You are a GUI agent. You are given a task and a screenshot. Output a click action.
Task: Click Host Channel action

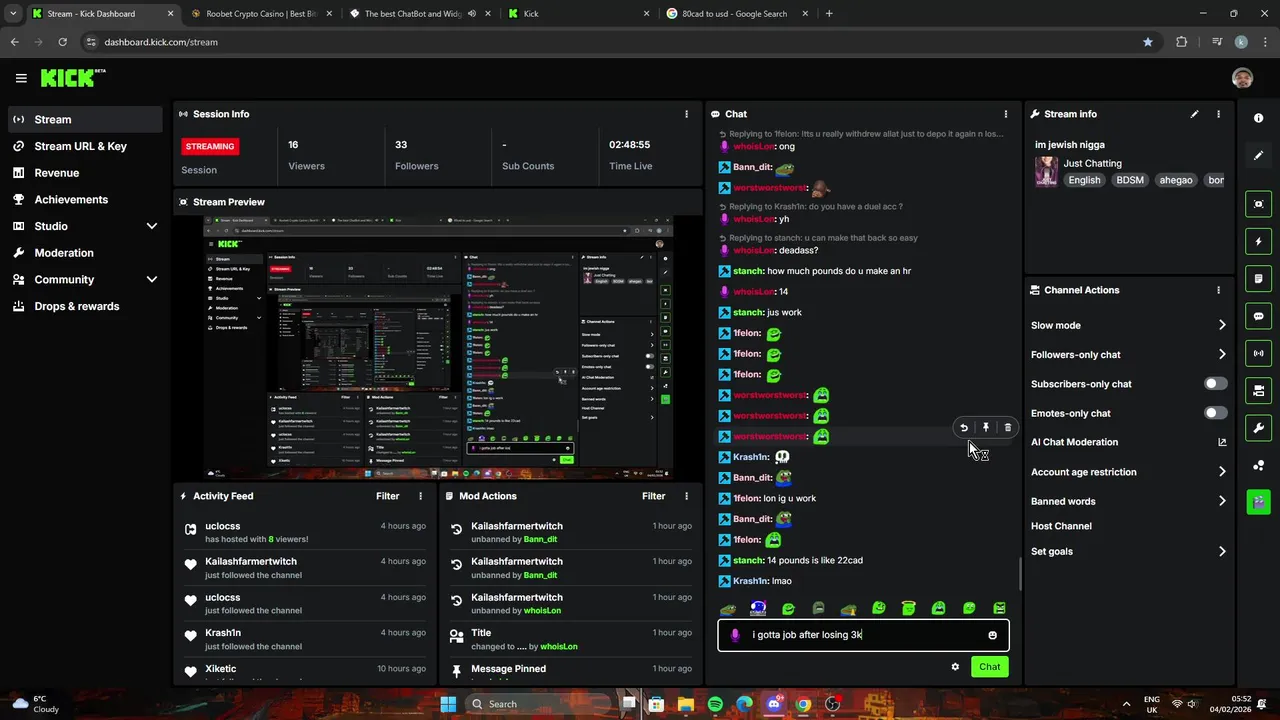(1061, 526)
